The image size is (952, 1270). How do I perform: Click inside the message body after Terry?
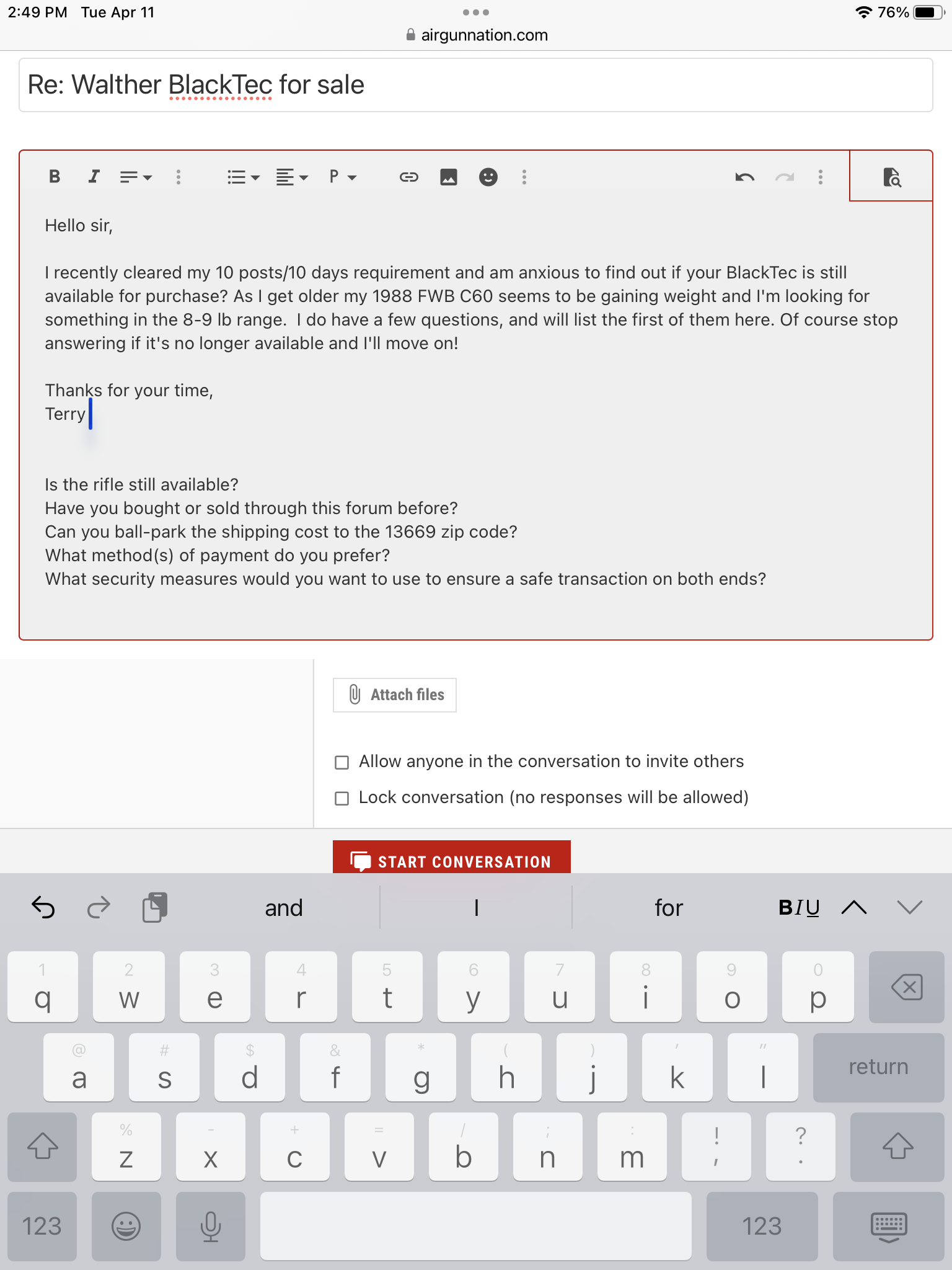tap(90, 414)
